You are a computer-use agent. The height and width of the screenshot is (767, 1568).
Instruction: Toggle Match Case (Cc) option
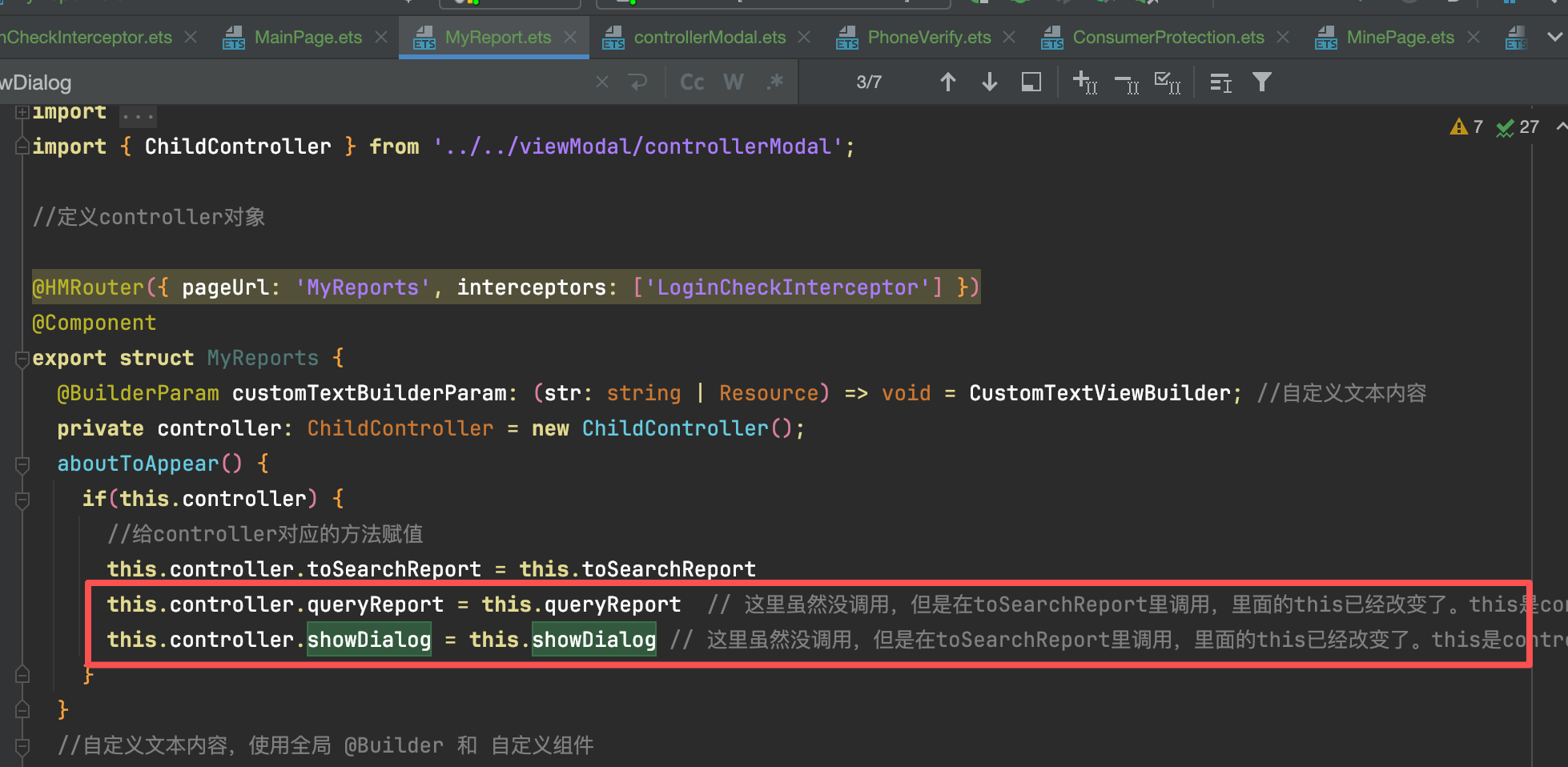coord(692,82)
